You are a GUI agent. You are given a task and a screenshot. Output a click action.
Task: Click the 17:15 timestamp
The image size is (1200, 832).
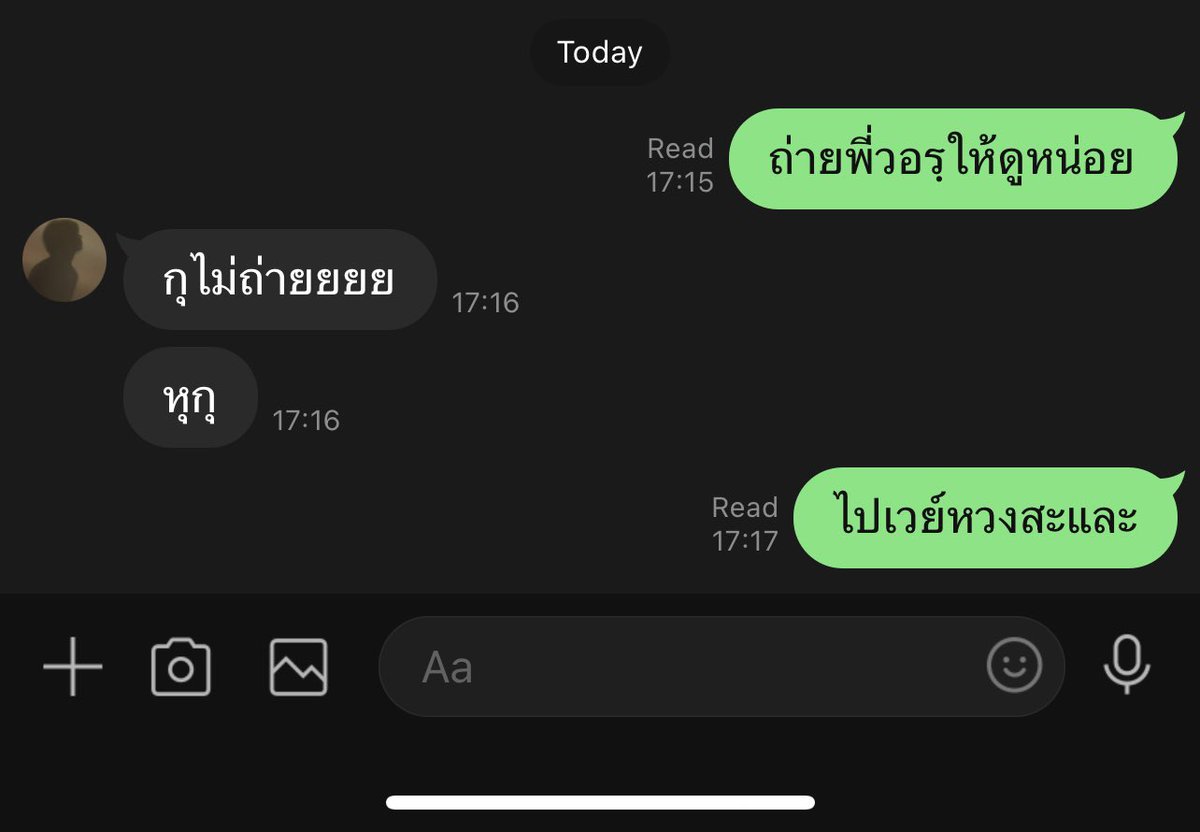(x=680, y=182)
